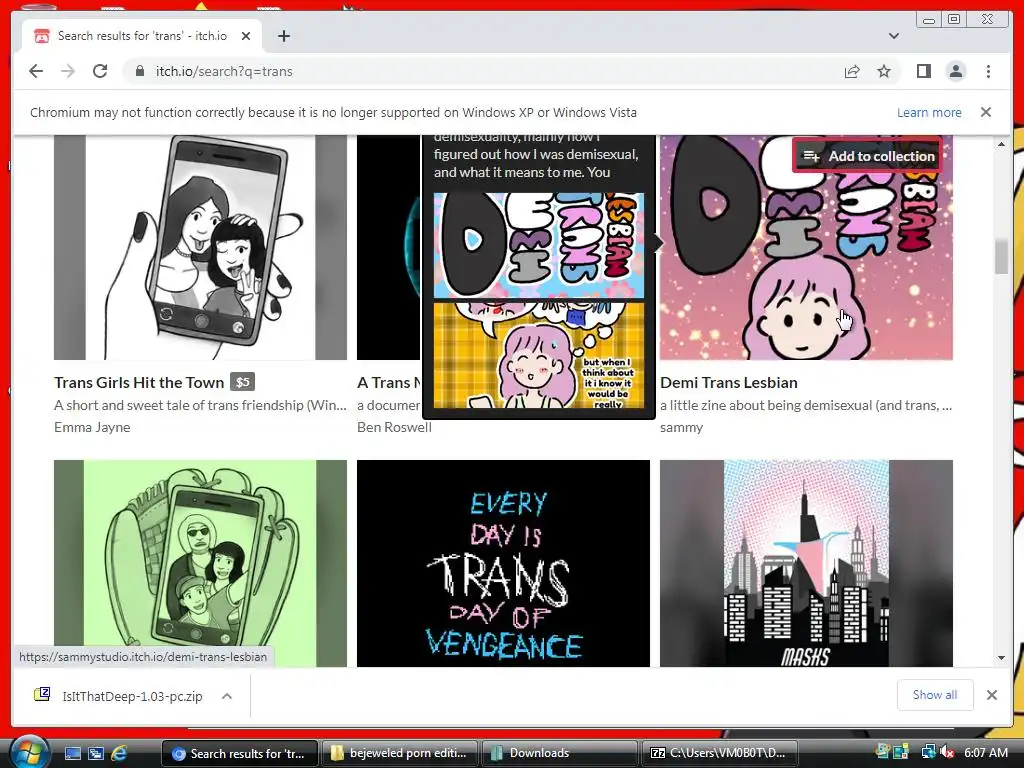Expand the tab search dropdown chevron
Screen dimensions: 1024x768
[x=893, y=36]
